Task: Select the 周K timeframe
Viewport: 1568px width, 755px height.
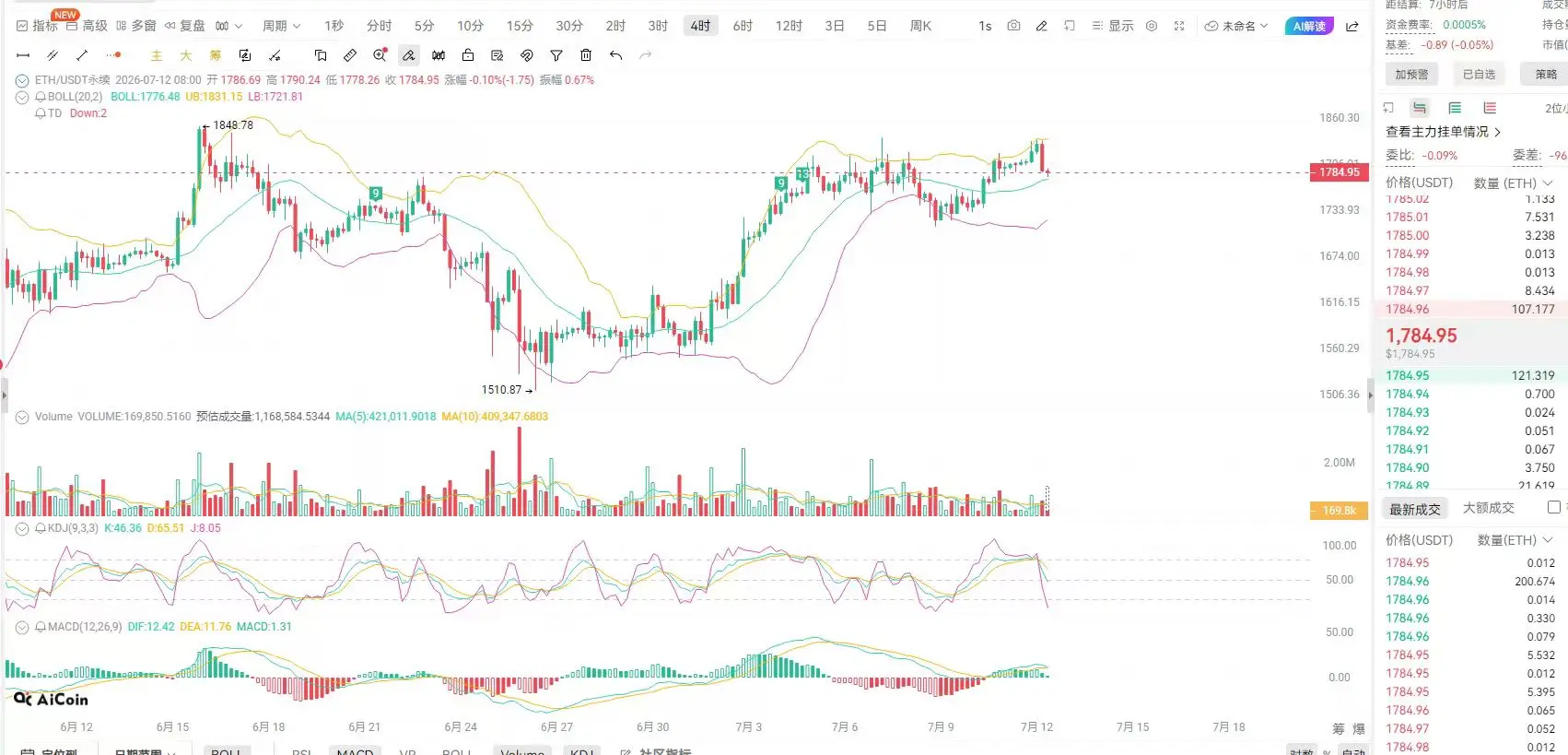Action: [x=920, y=26]
